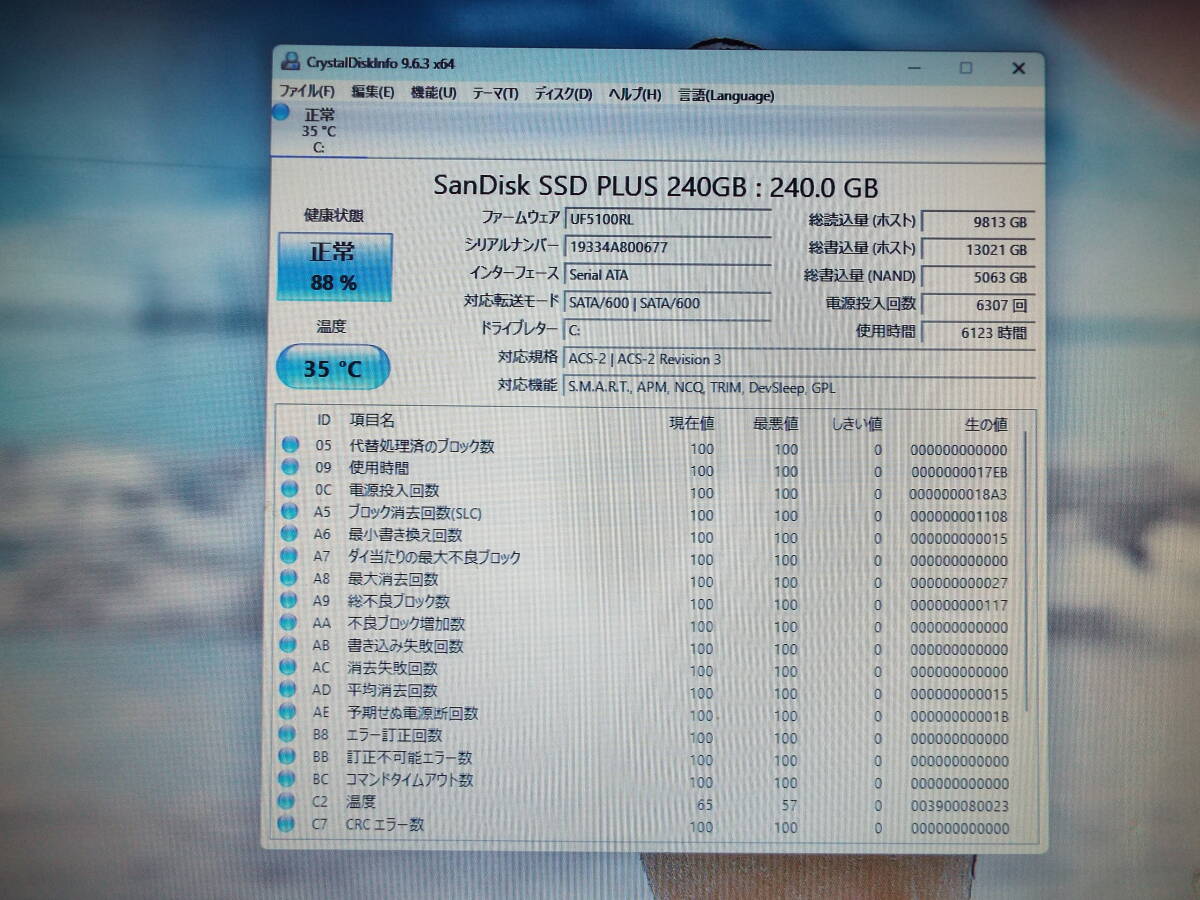Click the status circle icon for row AA
Screen dimensions: 1200x900
(290, 623)
